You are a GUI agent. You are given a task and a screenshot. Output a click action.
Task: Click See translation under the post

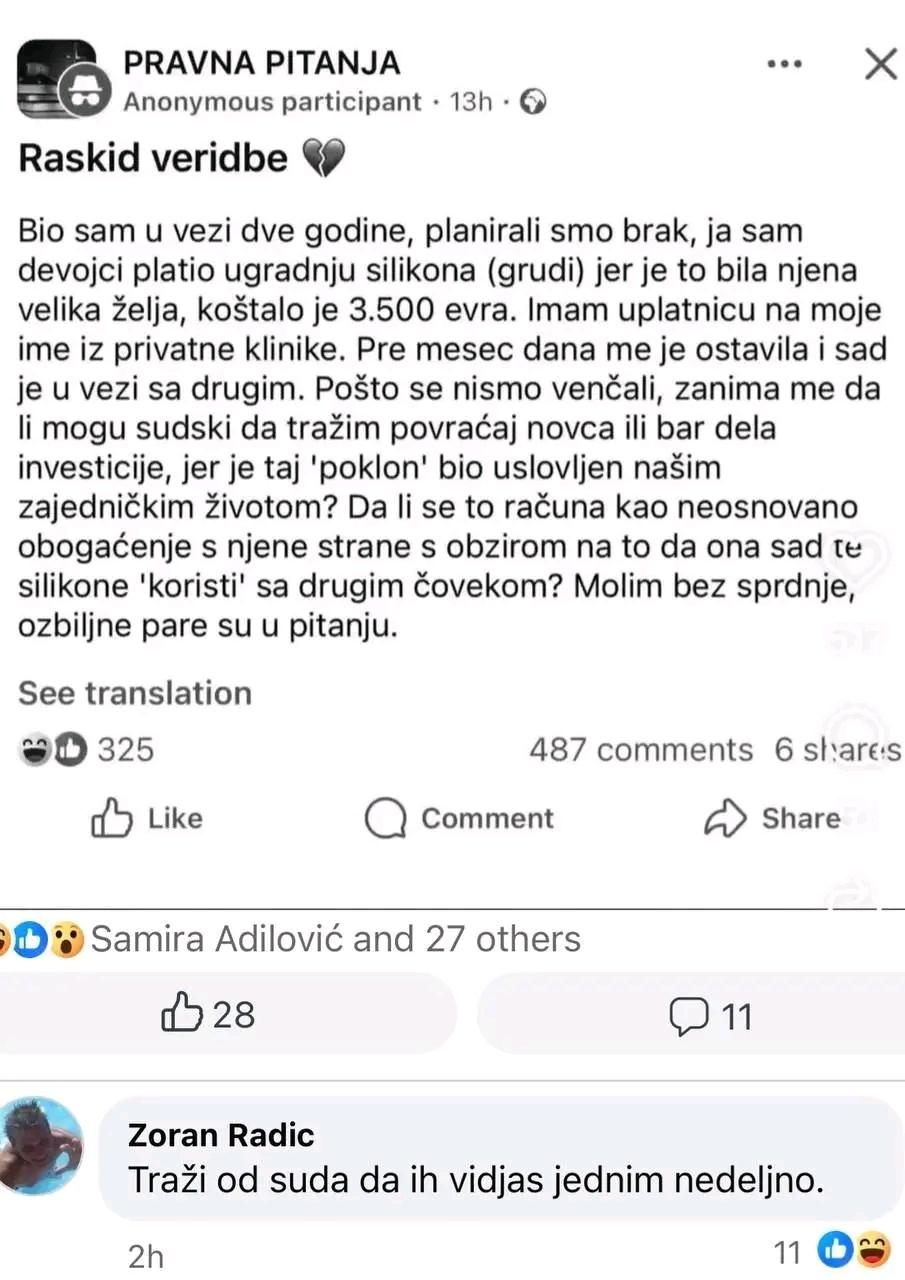pyautogui.click(x=135, y=693)
